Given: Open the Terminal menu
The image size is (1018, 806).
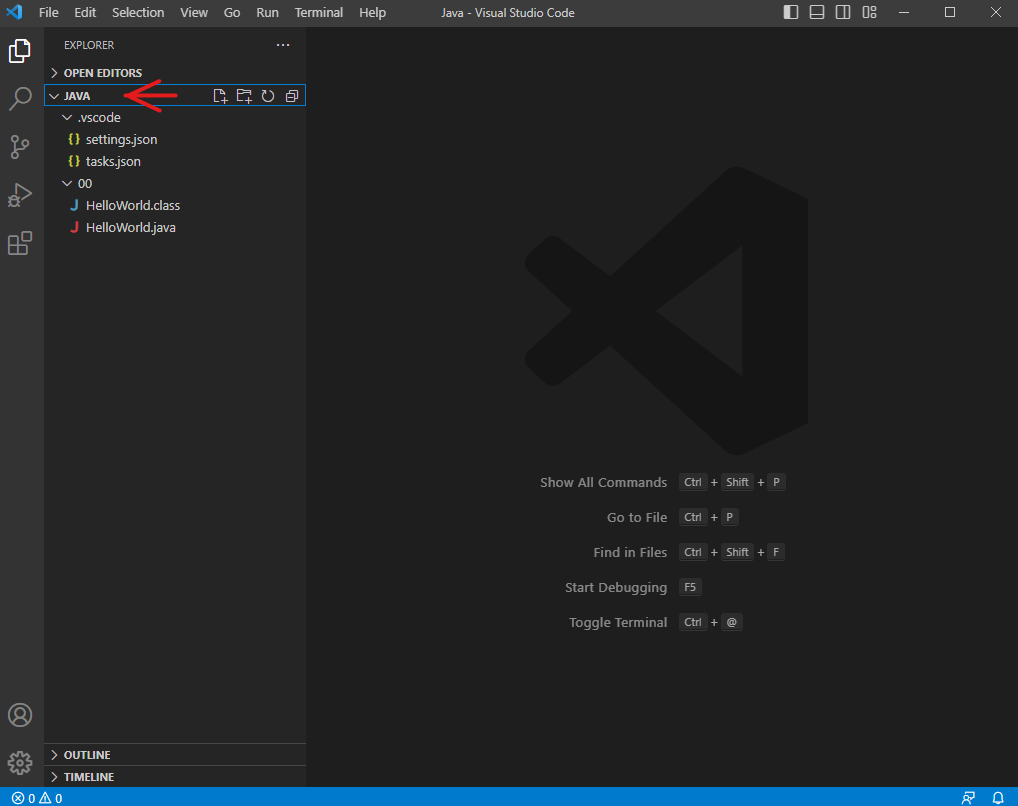Looking at the screenshot, I should pos(318,12).
